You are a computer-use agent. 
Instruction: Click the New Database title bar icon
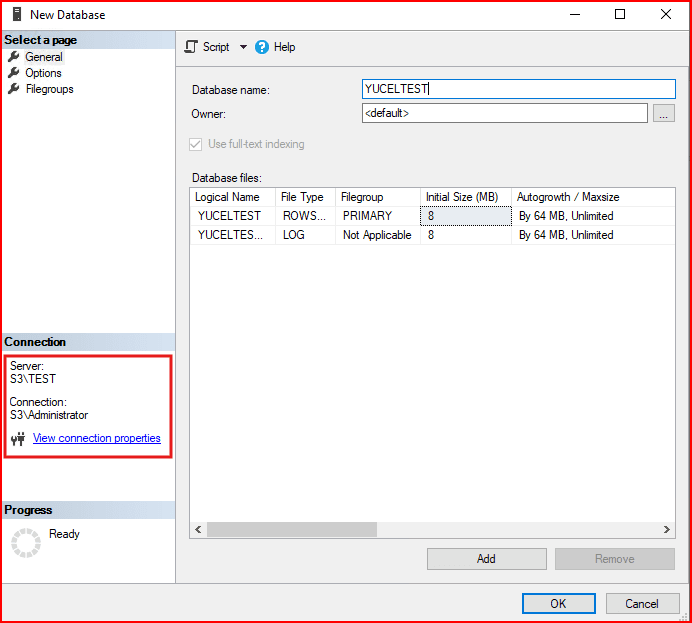(x=17, y=15)
